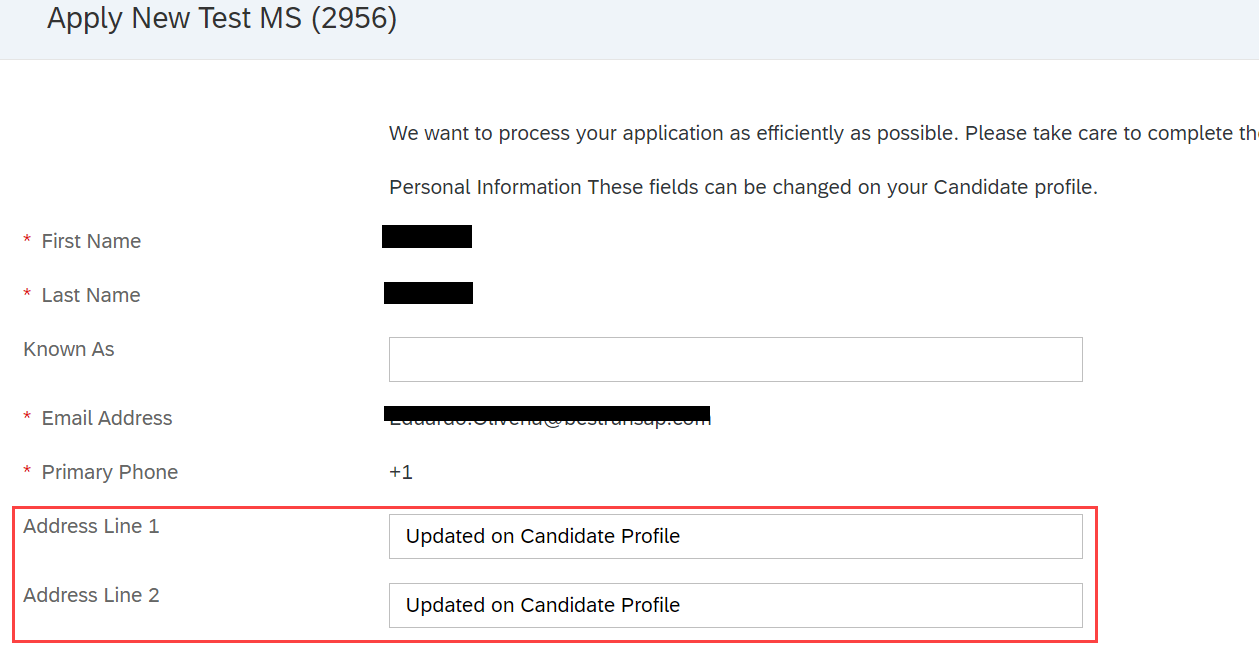Click the Last Name field label
1259x651 pixels.
point(91,295)
